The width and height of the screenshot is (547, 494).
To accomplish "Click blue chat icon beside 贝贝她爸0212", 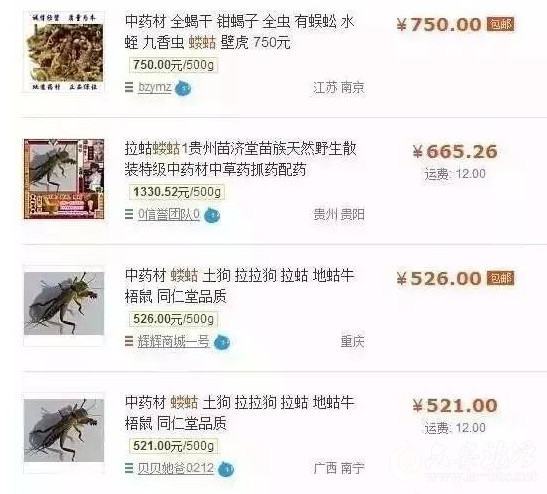I will 226,469.
